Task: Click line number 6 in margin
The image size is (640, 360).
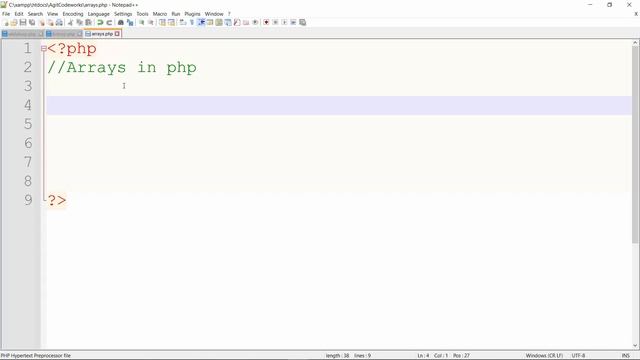Action: click(28, 143)
